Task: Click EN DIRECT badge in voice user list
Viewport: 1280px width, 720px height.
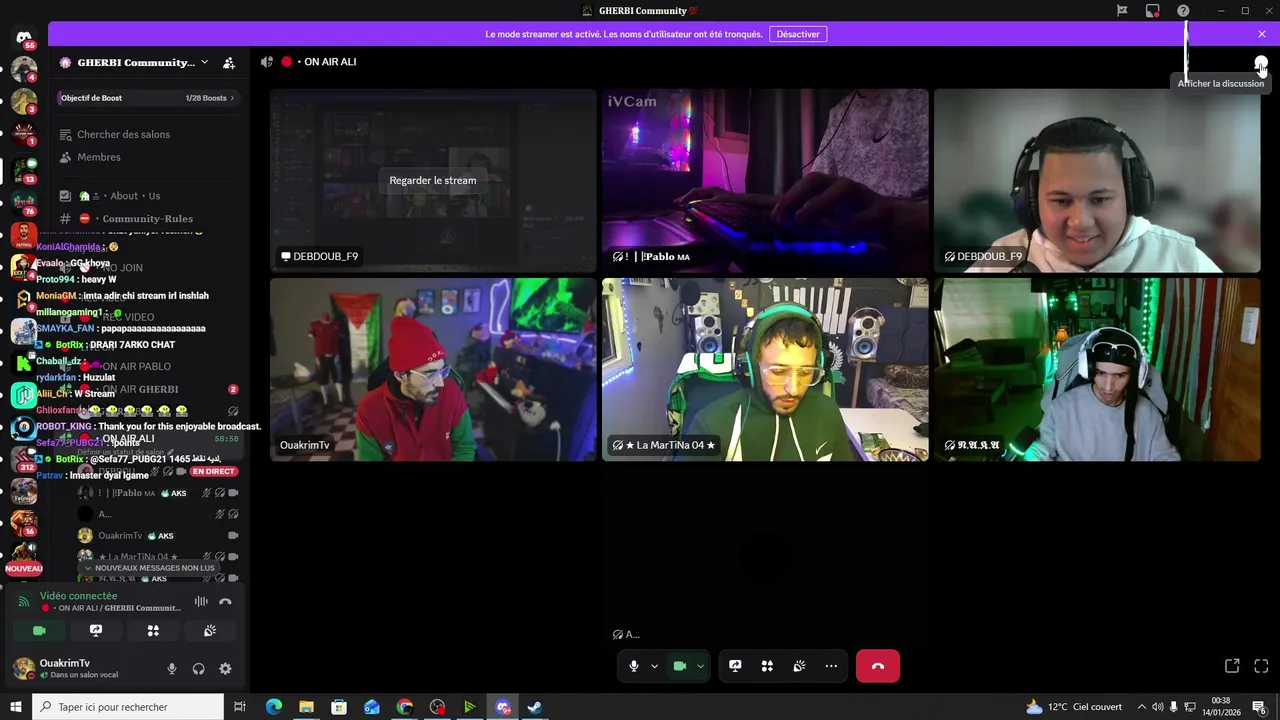Action: [x=214, y=471]
